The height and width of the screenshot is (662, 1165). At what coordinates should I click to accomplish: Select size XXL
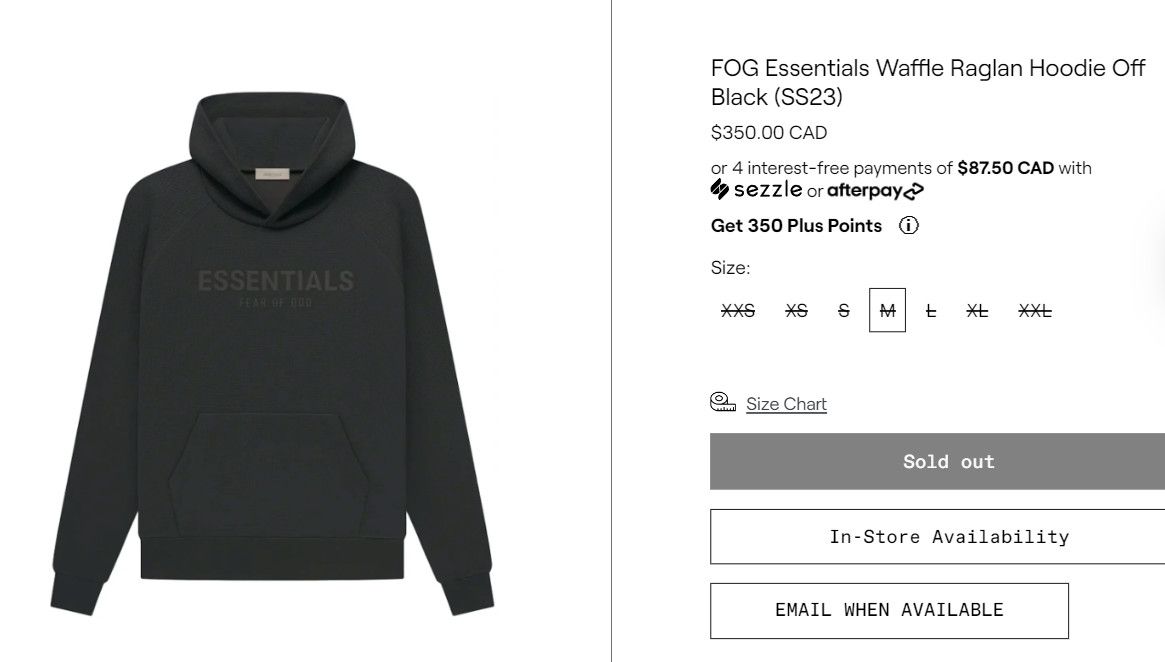pyautogui.click(x=1035, y=311)
